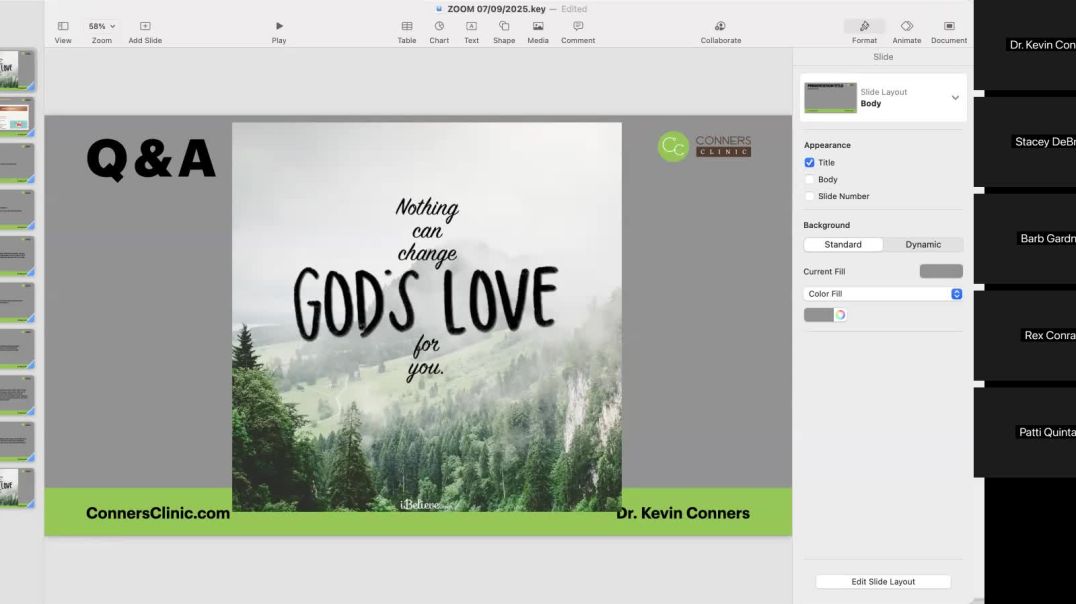This screenshot has width=1076, height=604.
Task: Select the Dr. Kevin Conners footer text on slide
Action: point(683,513)
